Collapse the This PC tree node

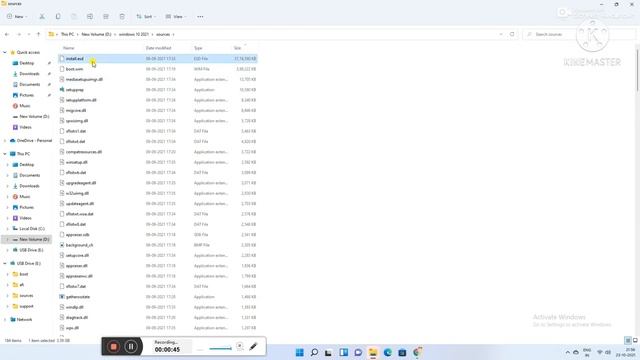[x=5, y=154]
